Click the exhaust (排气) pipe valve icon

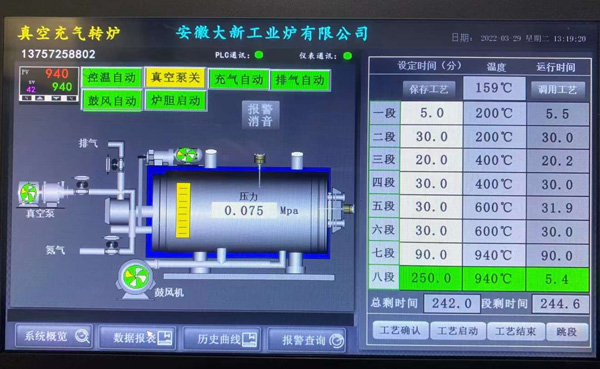[x=115, y=165]
